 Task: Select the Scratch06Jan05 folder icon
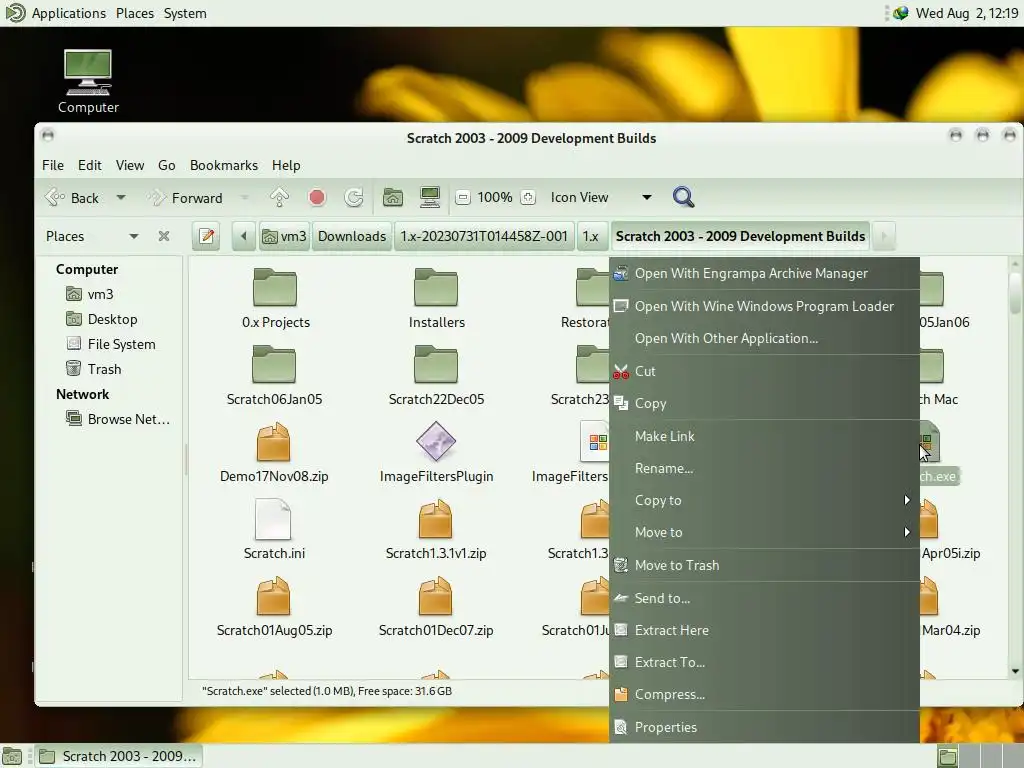pyautogui.click(x=274, y=364)
